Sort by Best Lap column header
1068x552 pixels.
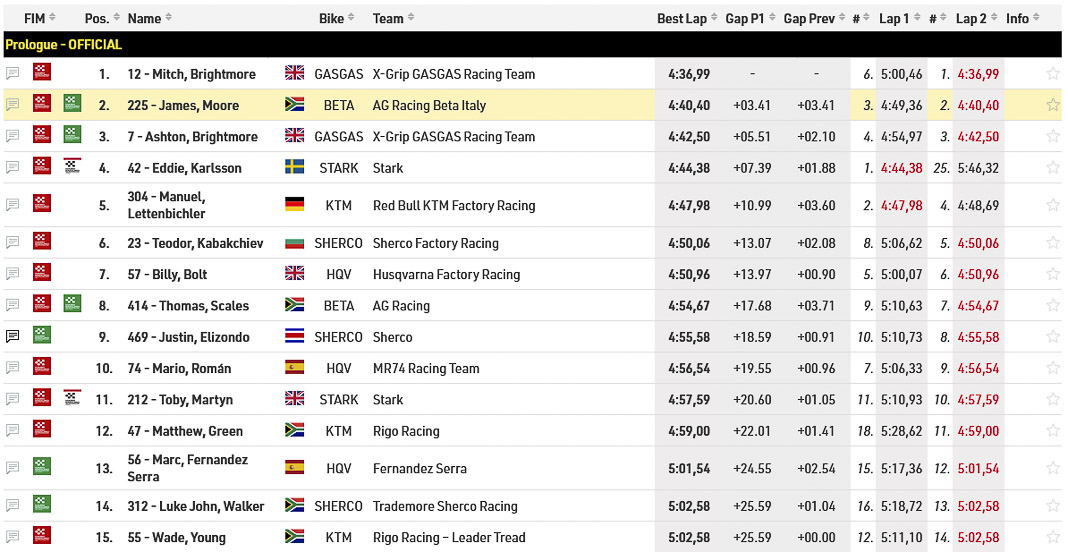pyautogui.click(x=687, y=18)
